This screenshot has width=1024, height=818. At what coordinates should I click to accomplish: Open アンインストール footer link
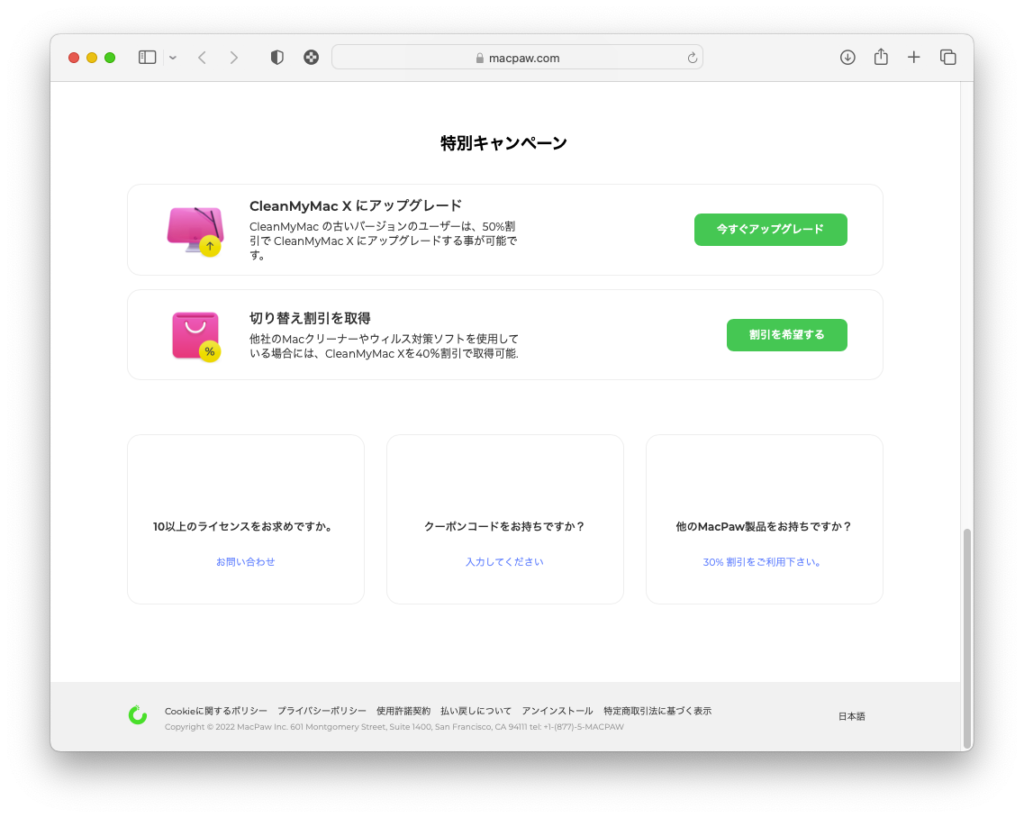[x=557, y=711]
